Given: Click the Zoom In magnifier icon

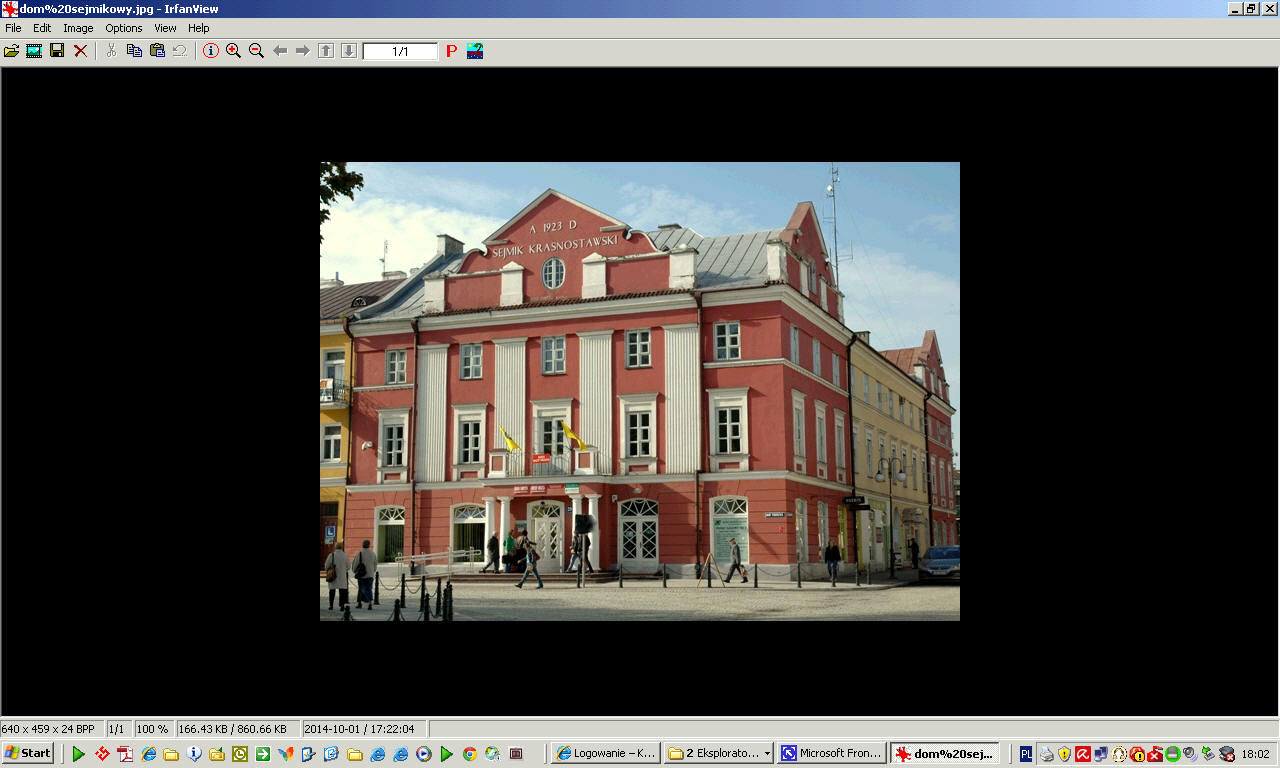Looking at the screenshot, I should 233,51.
